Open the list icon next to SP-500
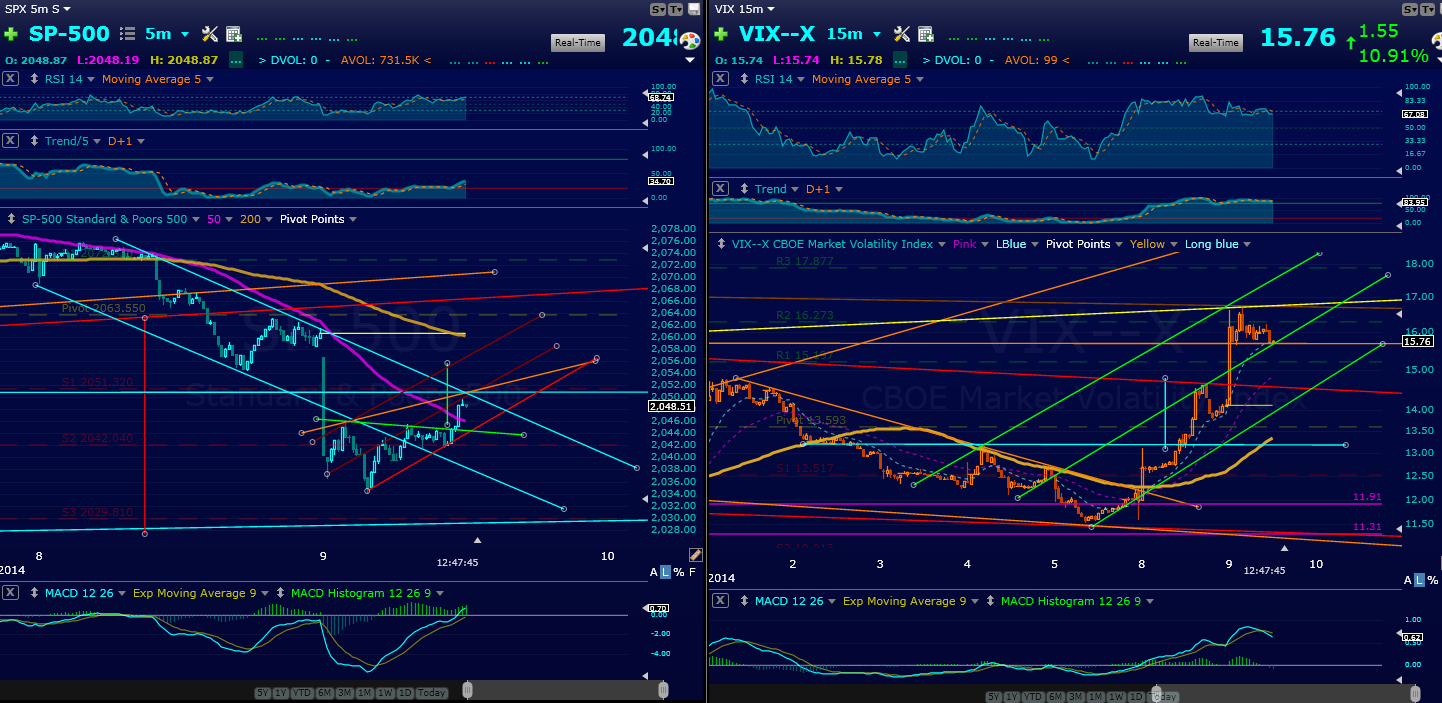The image size is (1442, 703). pyautogui.click(x=127, y=34)
